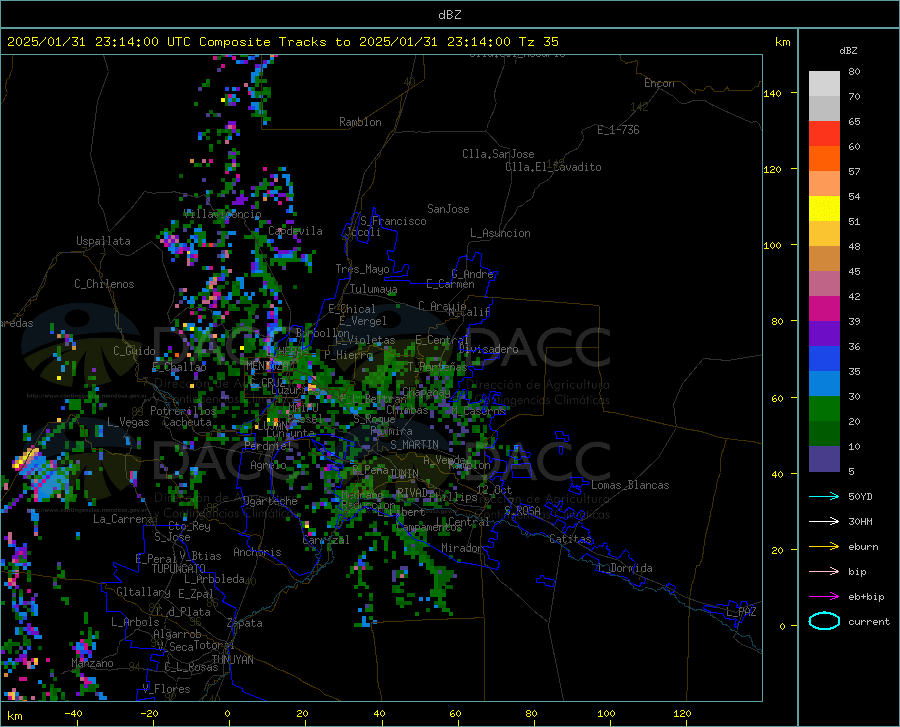Viewport: 900px width, 727px height.
Task: Click the Catitas map label
Action: click(570, 539)
